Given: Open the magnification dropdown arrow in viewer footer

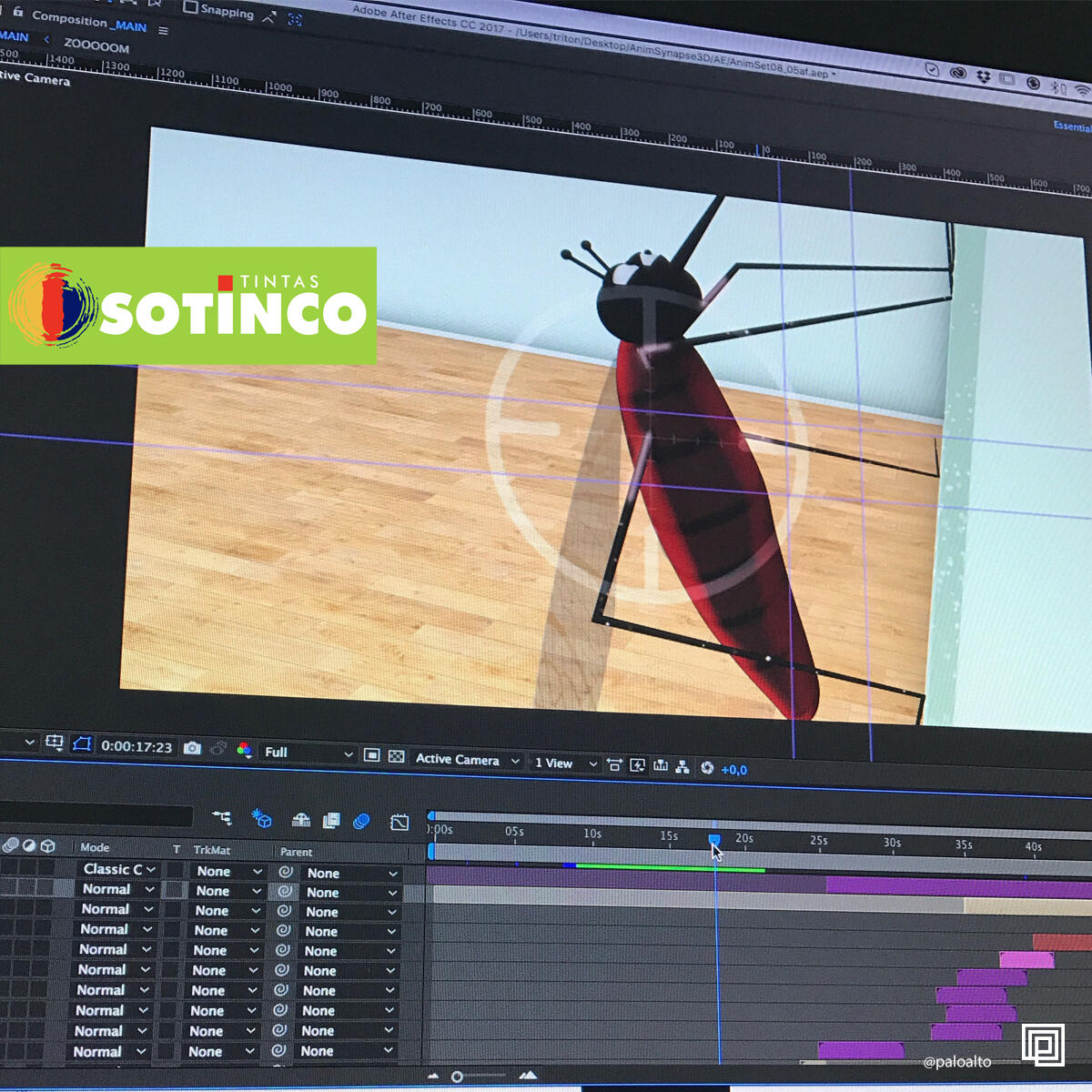Looking at the screenshot, I should [x=29, y=742].
